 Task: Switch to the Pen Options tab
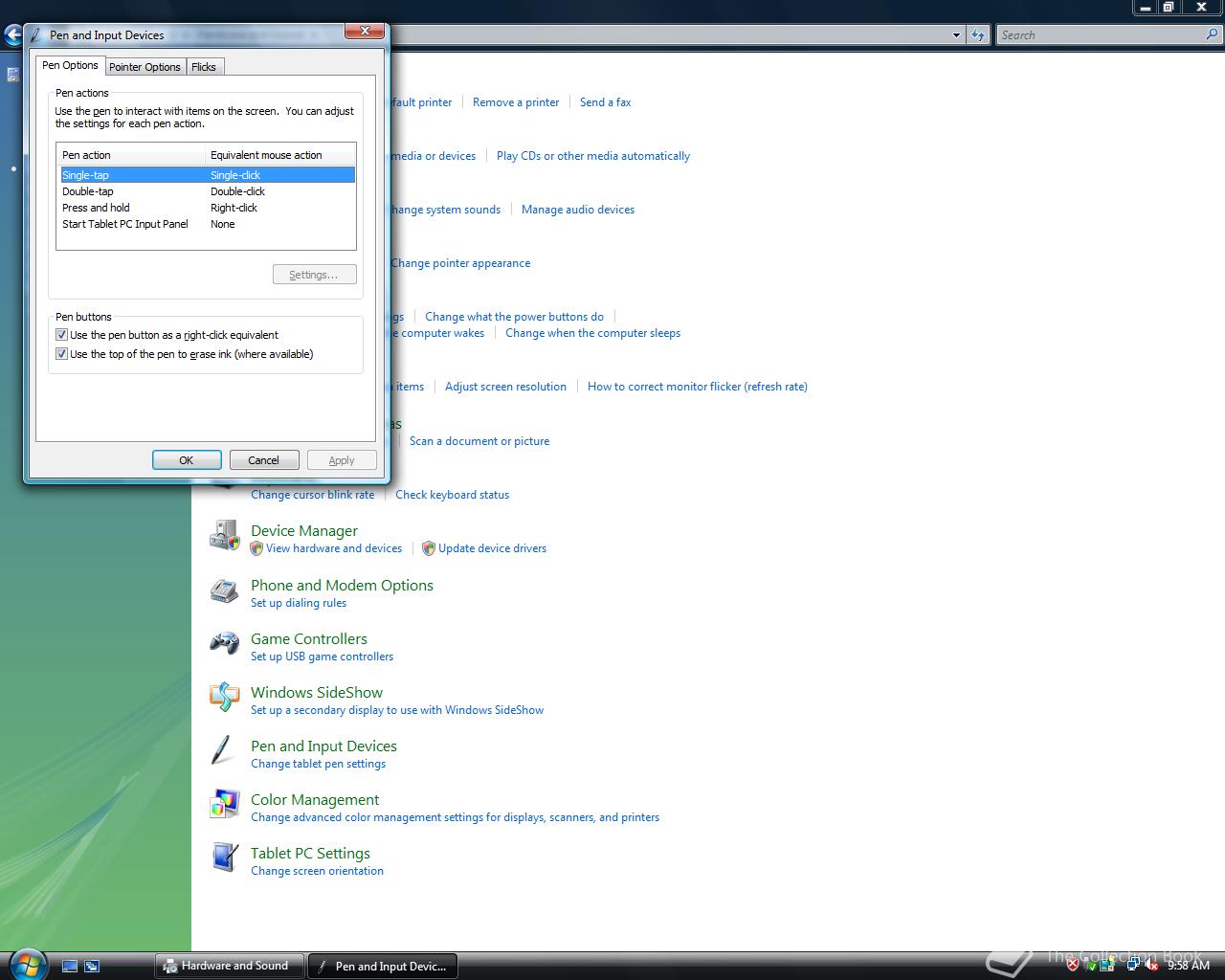pyautogui.click(x=70, y=65)
